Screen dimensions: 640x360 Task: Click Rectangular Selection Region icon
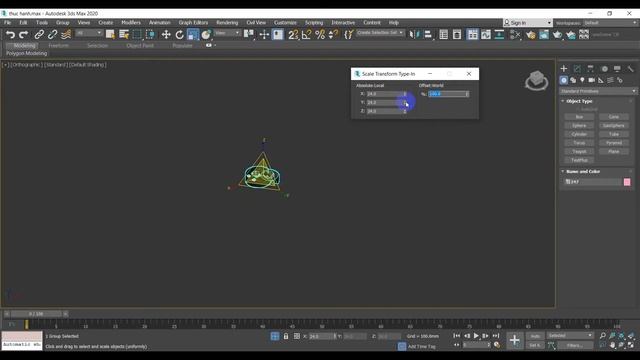click(x=137, y=35)
